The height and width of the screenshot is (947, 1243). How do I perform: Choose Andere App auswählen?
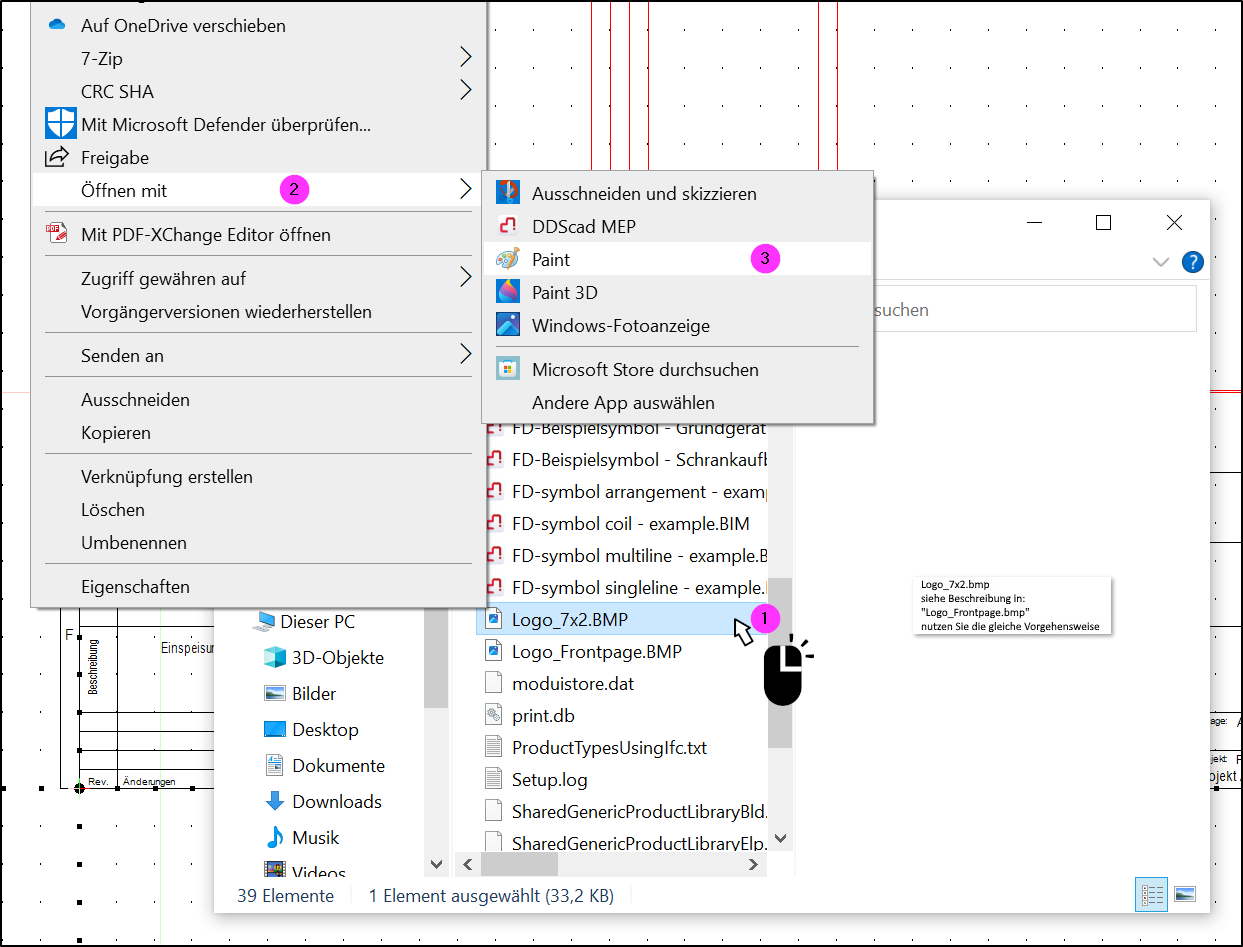[x=623, y=402]
